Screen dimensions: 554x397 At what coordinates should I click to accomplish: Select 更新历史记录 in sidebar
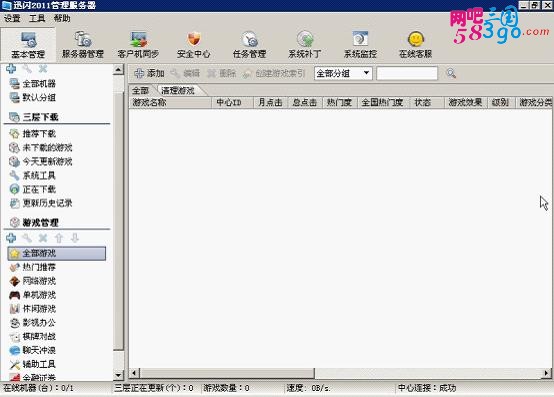(41, 203)
